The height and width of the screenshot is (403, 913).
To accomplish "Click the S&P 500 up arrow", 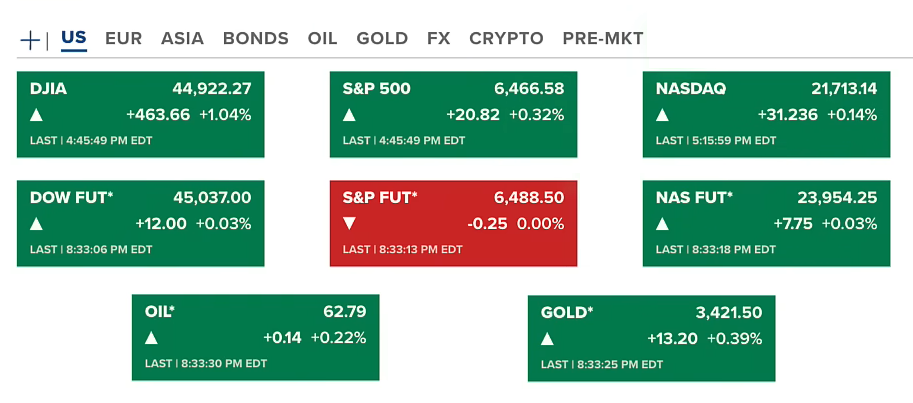I will click(349, 115).
